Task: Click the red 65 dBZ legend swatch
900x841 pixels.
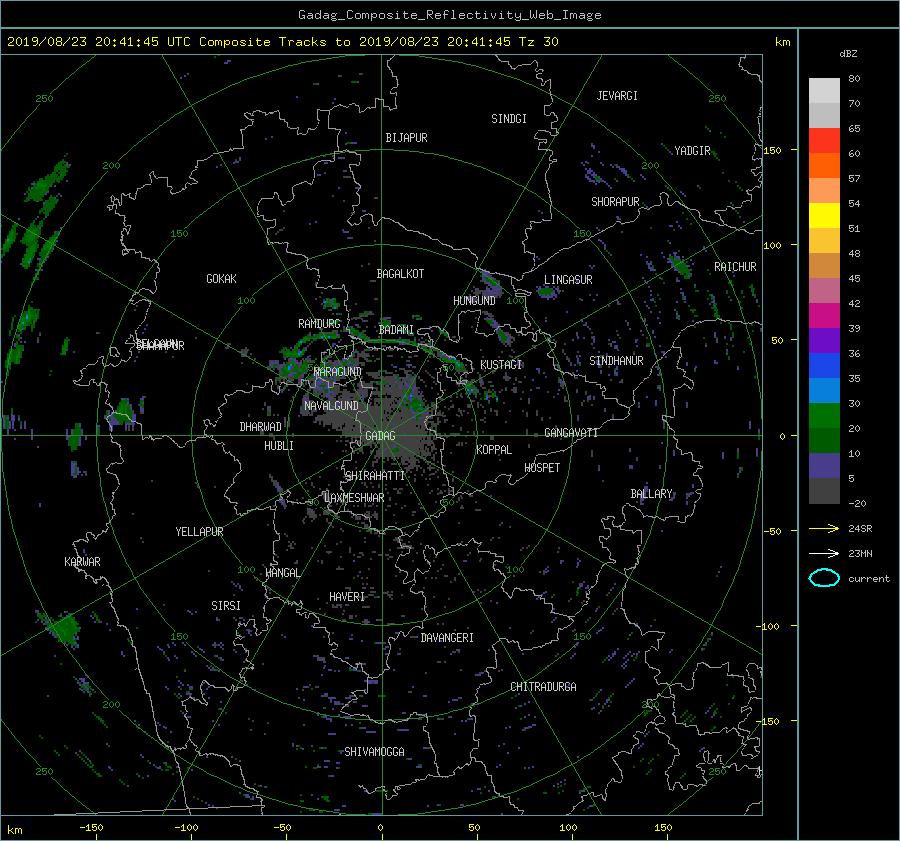Action: click(824, 141)
